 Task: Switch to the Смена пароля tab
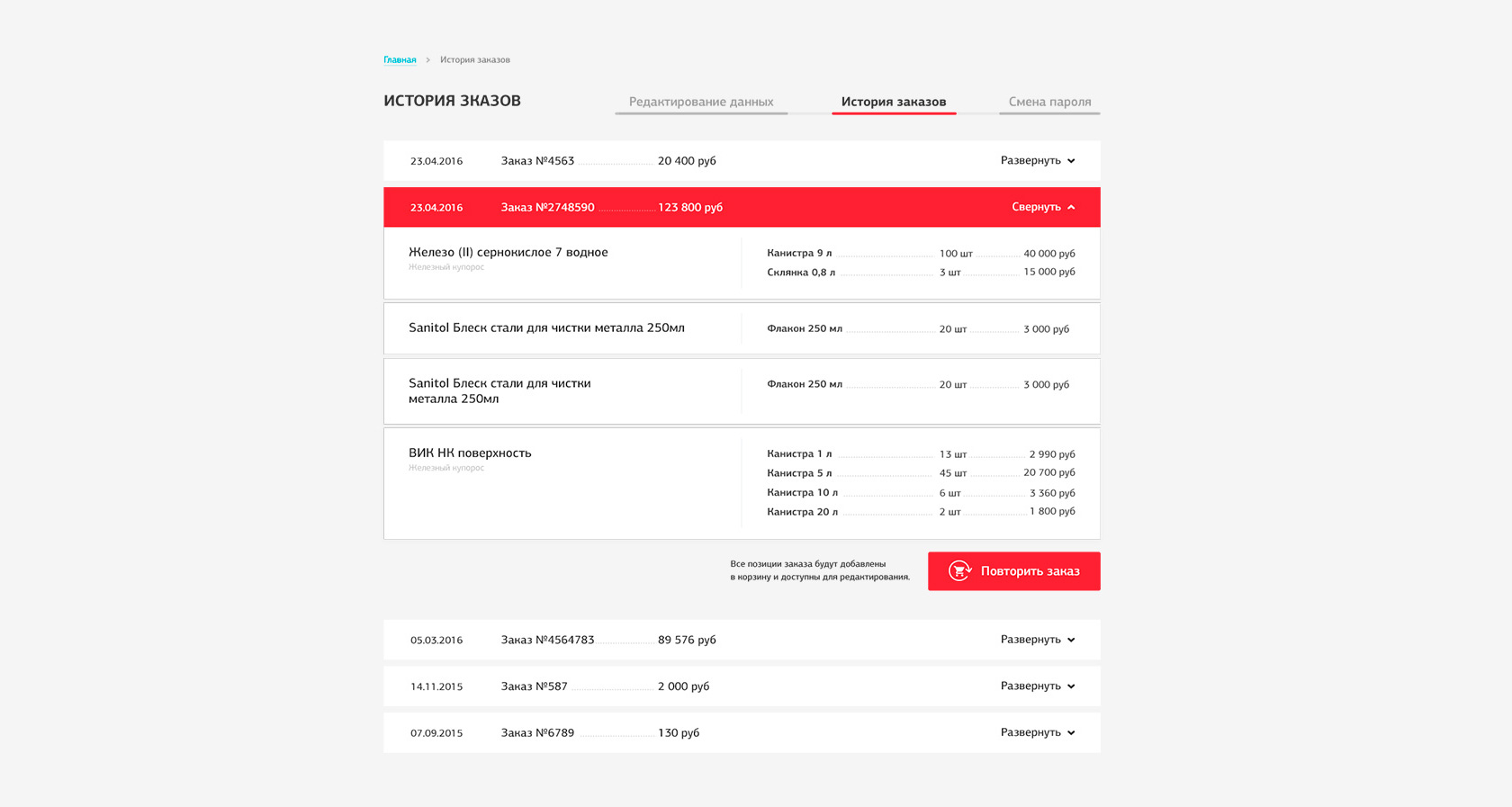coord(1049,102)
